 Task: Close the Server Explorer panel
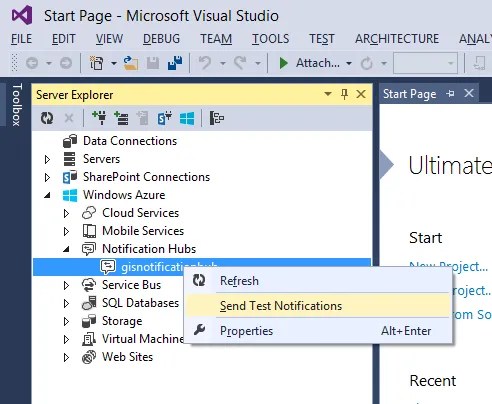tap(361, 94)
